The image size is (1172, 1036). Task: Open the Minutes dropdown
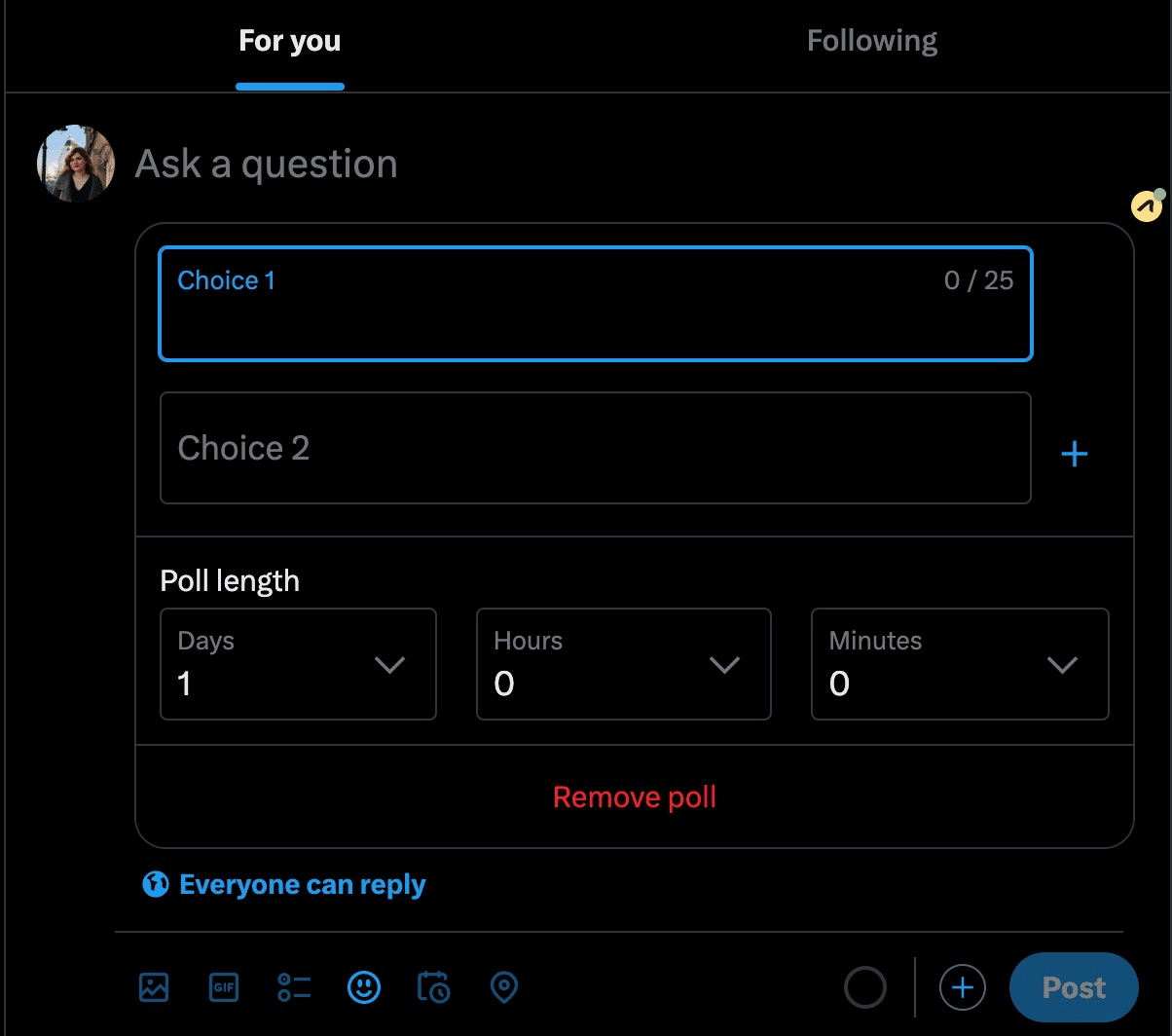[x=959, y=664]
